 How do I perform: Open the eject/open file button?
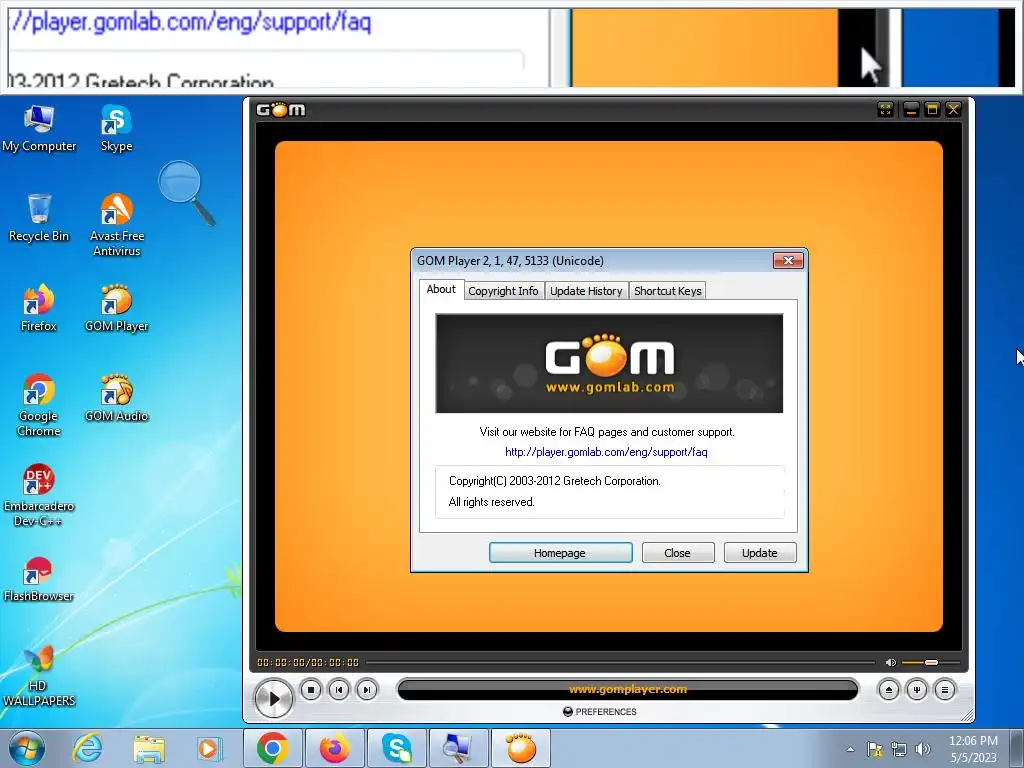pos(888,690)
